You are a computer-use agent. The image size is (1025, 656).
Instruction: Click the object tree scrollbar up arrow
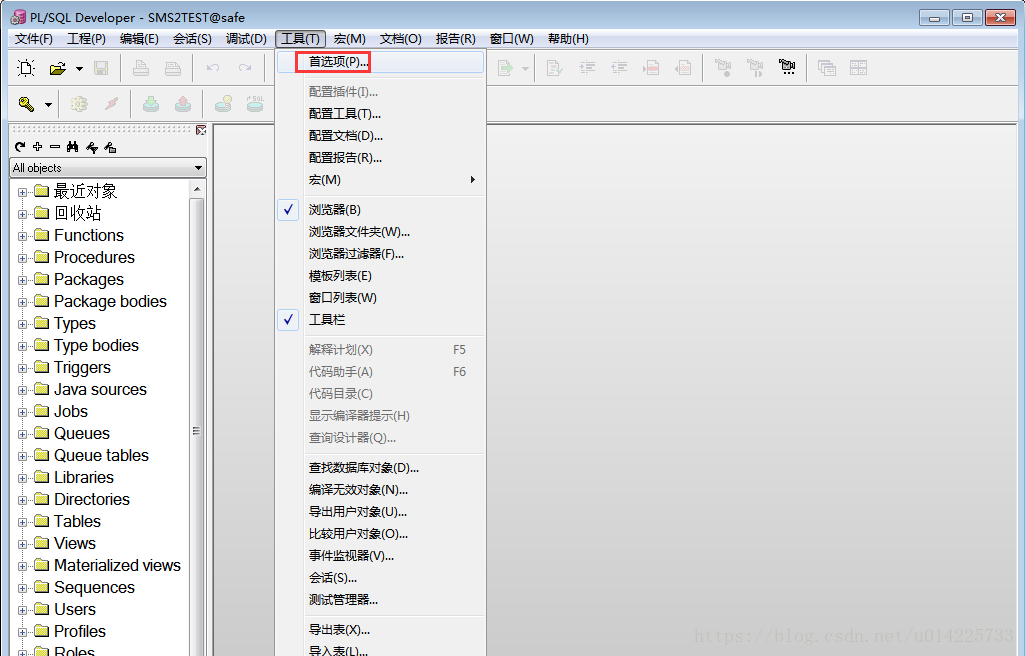point(197,189)
